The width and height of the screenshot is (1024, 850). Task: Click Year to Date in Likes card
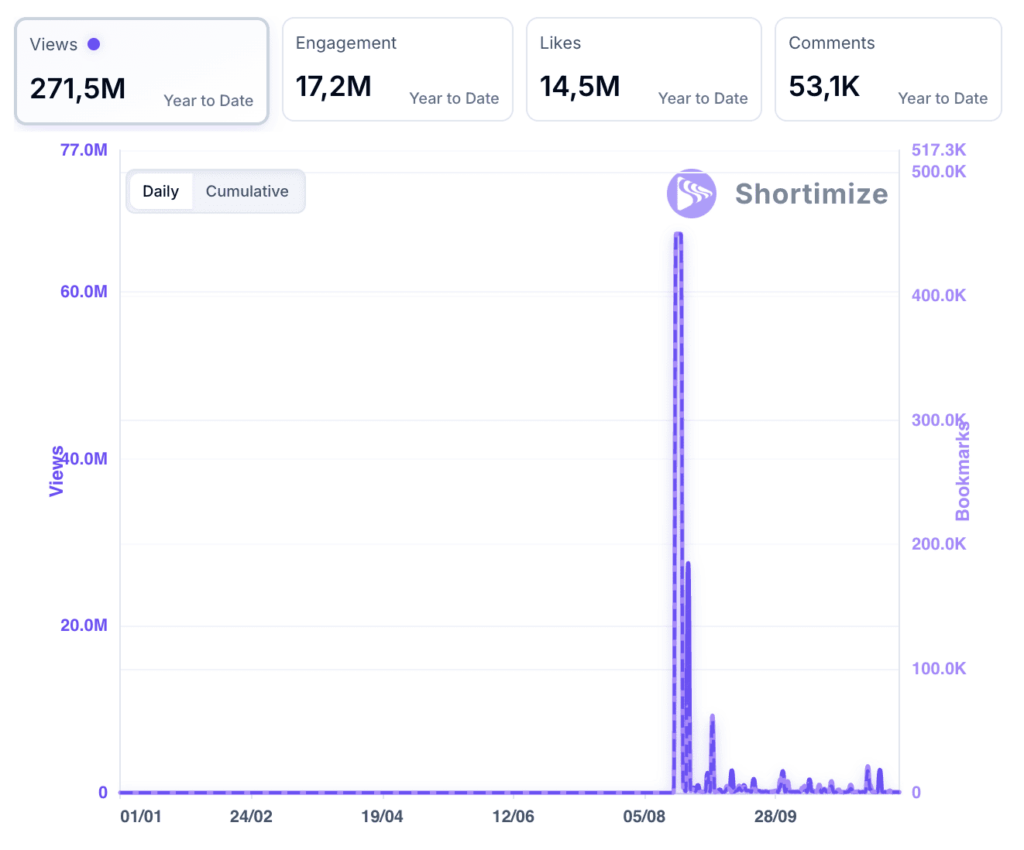(x=703, y=98)
